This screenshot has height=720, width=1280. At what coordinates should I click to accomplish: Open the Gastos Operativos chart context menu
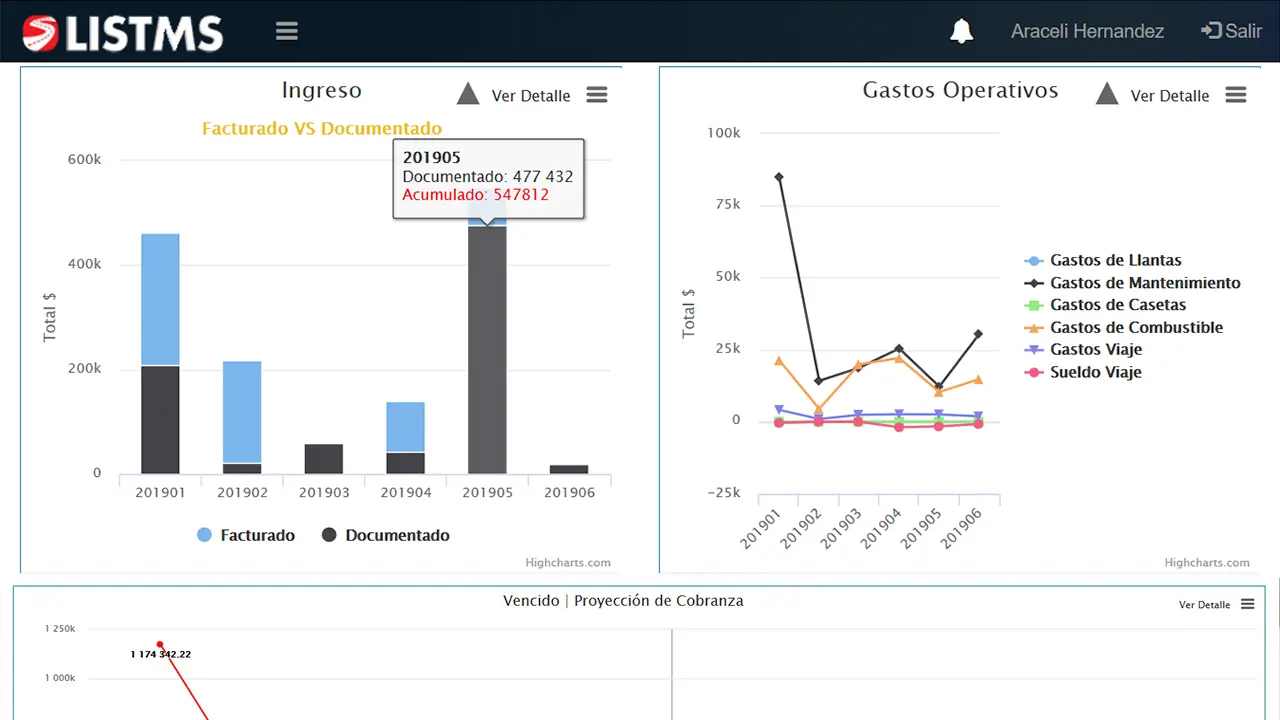(1236, 95)
